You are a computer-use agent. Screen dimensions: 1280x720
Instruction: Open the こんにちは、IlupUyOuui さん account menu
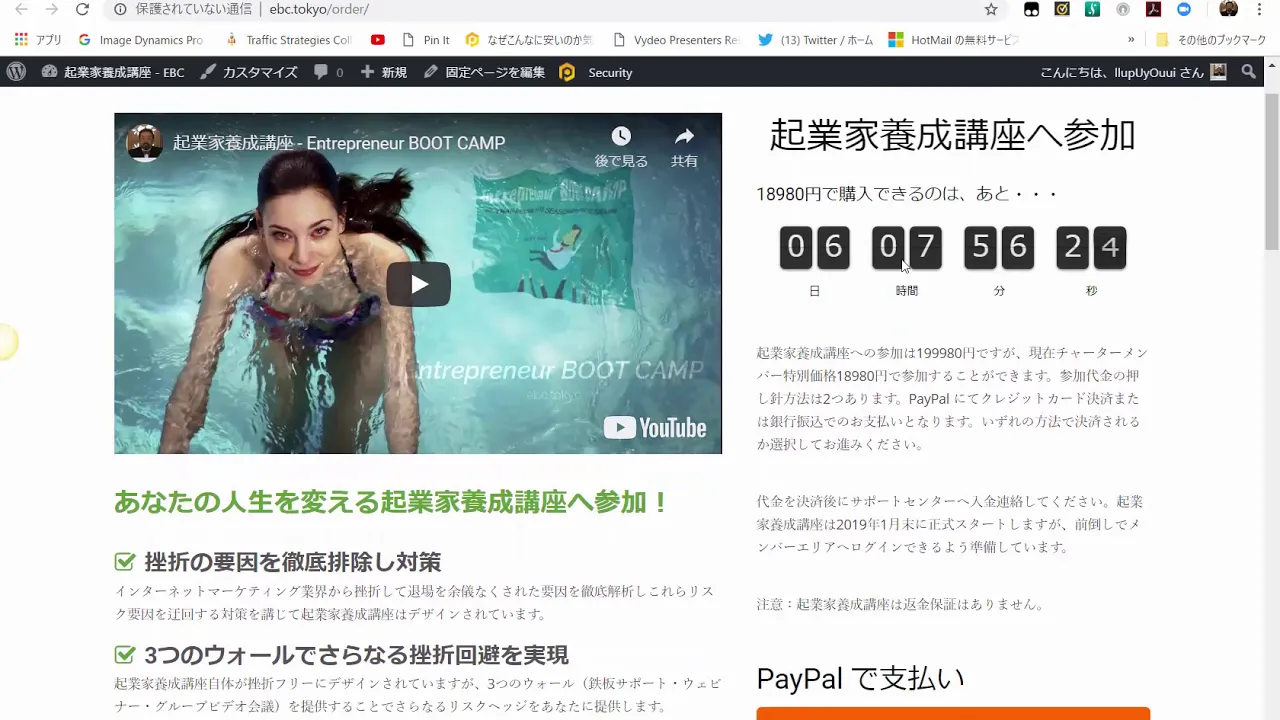(1133, 72)
